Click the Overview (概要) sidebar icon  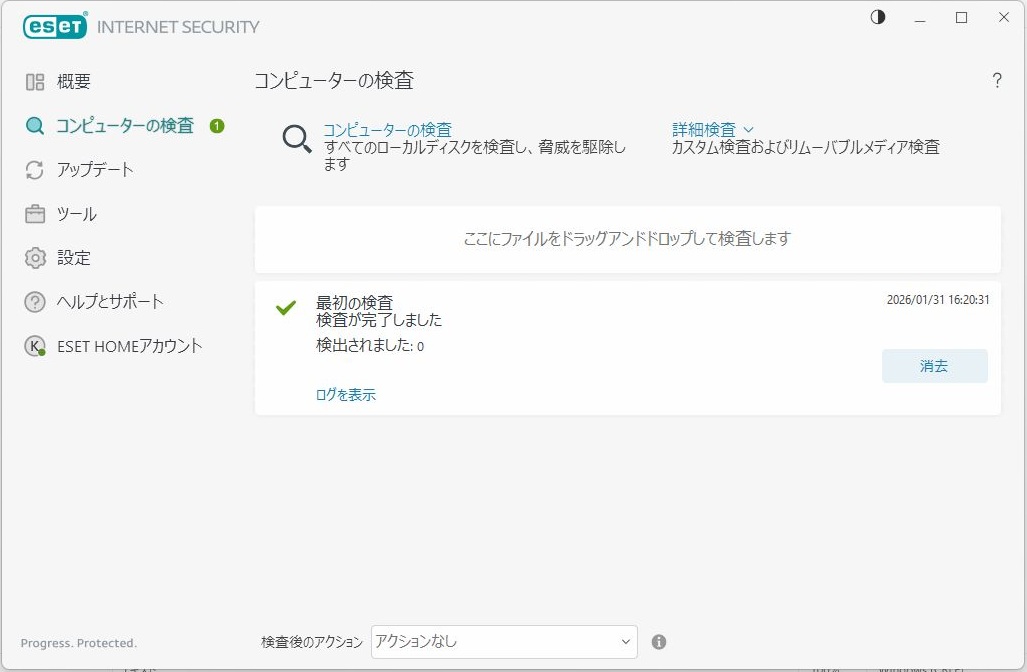[35, 82]
